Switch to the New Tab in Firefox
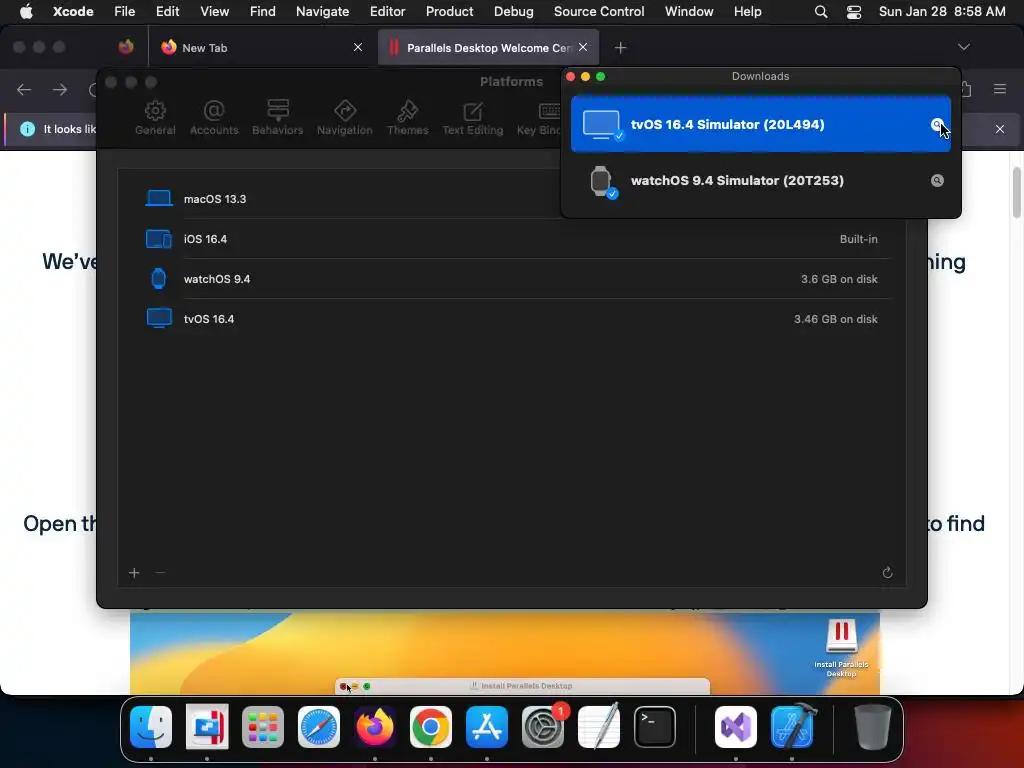Image resolution: width=1024 pixels, height=768 pixels. pos(261,48)
